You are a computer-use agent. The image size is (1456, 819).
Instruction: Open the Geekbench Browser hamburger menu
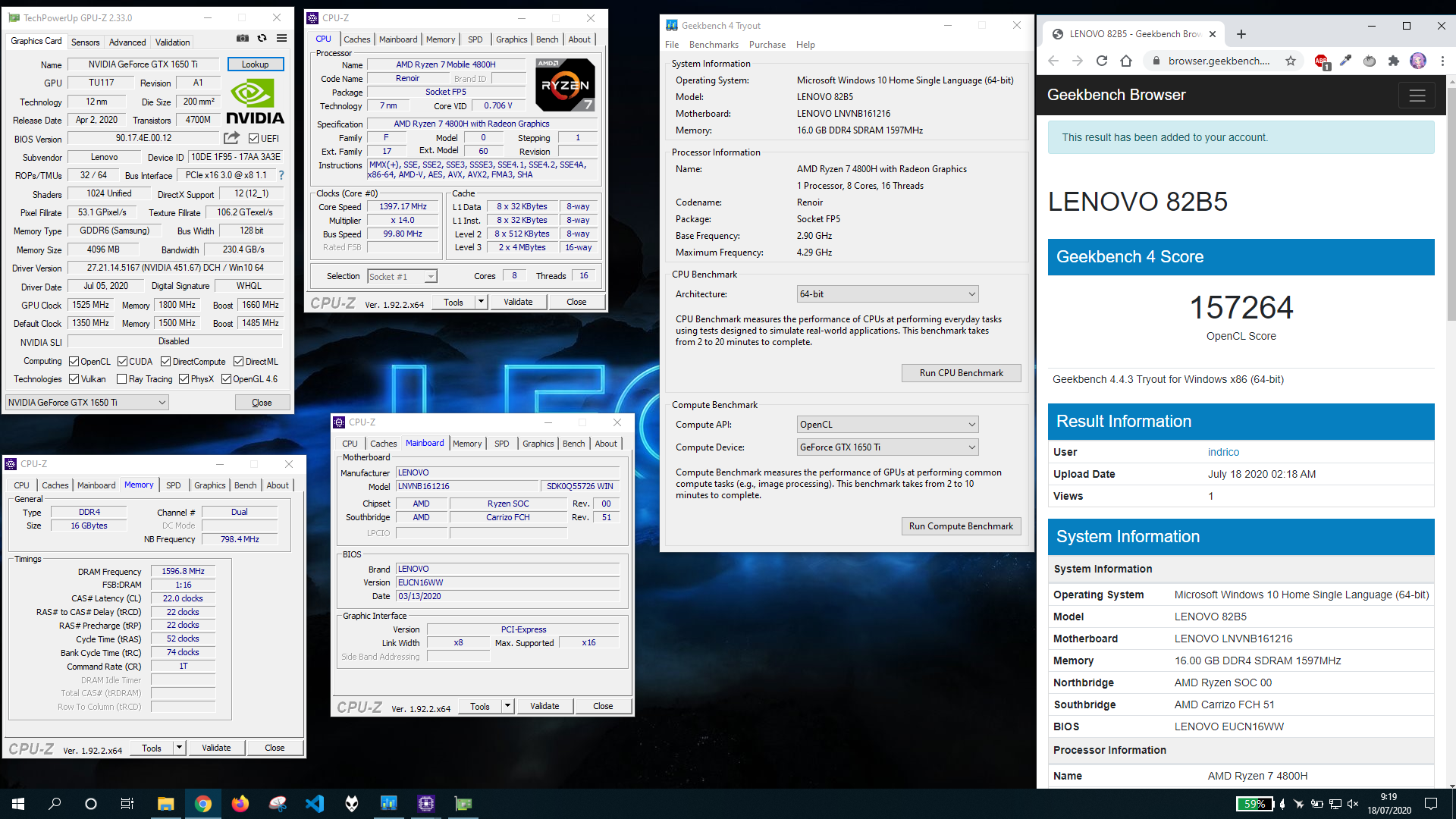tap(1417, 96)
